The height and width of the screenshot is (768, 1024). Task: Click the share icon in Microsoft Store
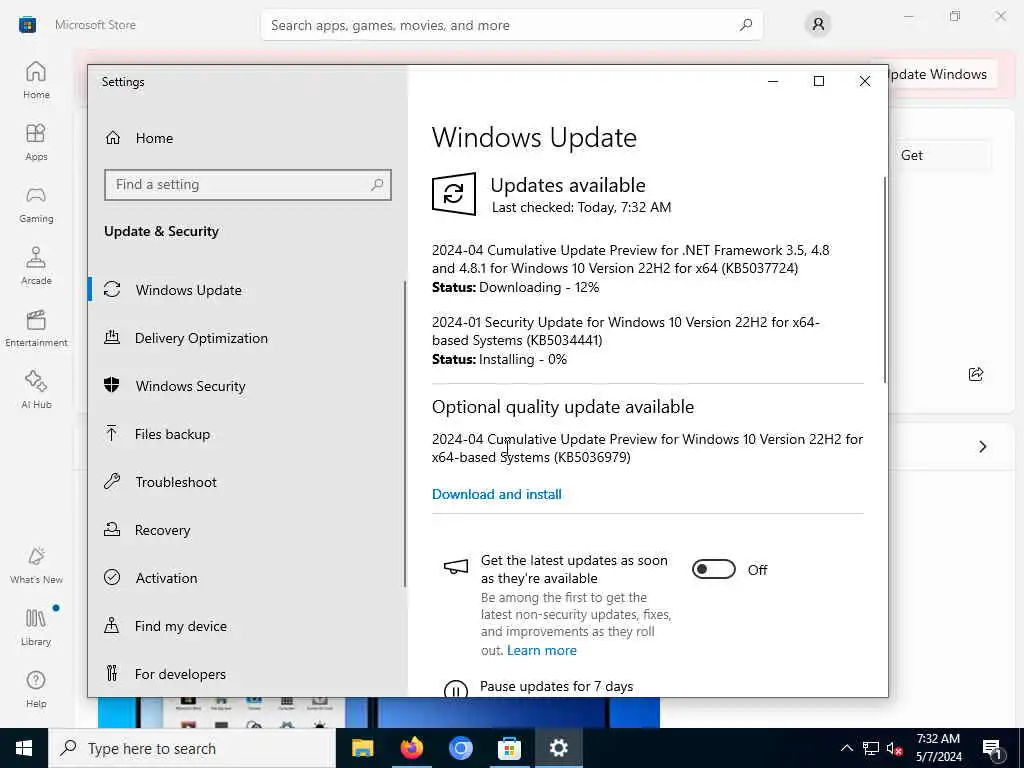pyautogui.click(x=976, y=374)
